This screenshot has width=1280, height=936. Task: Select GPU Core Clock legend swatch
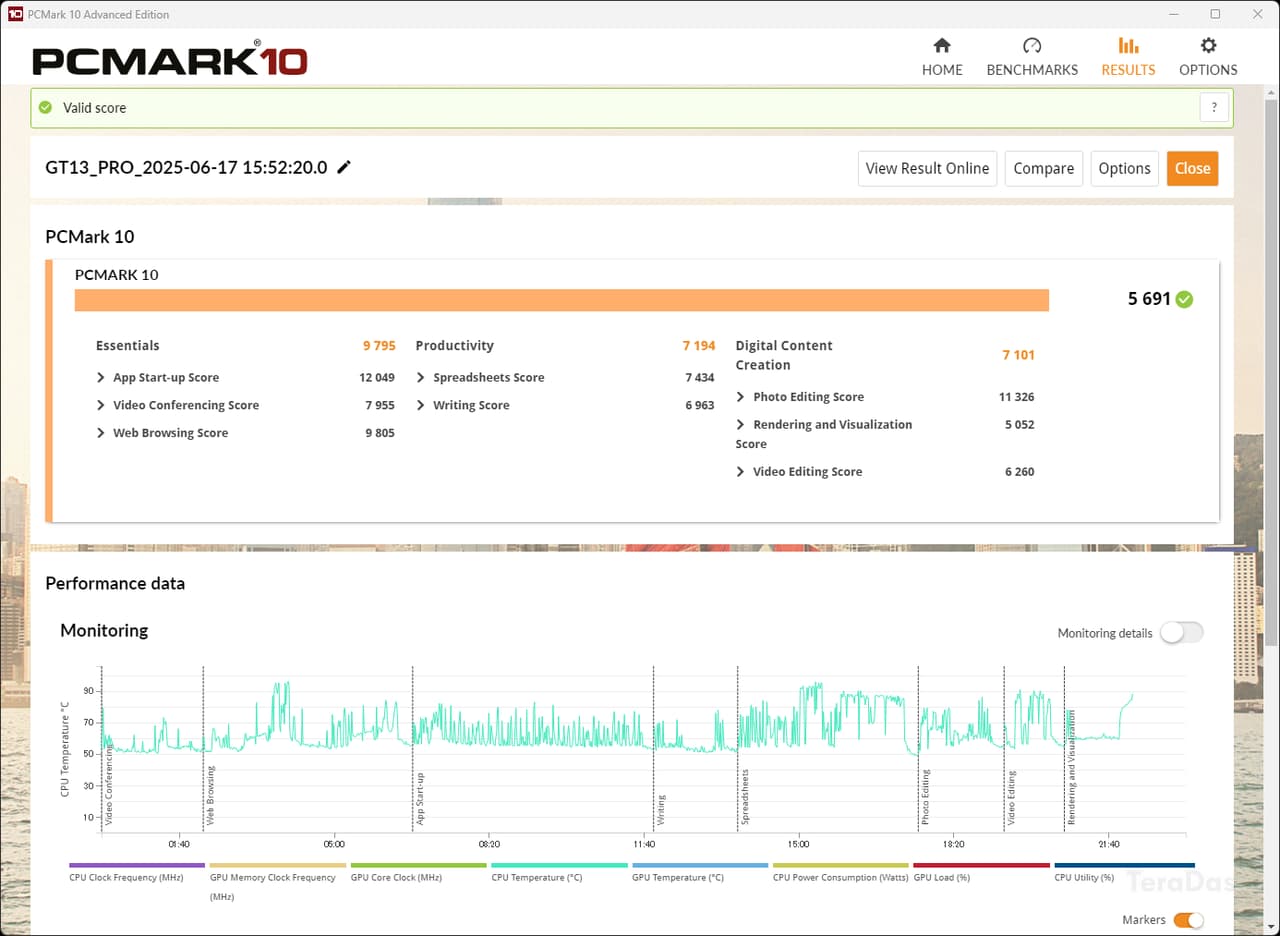point(418,865)
